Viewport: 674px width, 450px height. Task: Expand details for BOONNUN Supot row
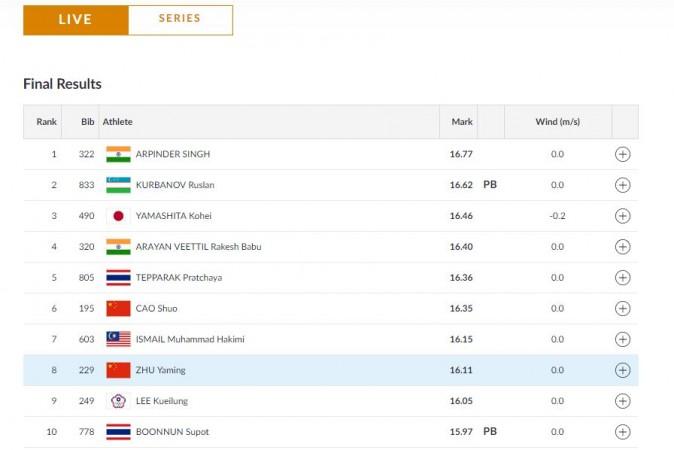pos(622,432)
